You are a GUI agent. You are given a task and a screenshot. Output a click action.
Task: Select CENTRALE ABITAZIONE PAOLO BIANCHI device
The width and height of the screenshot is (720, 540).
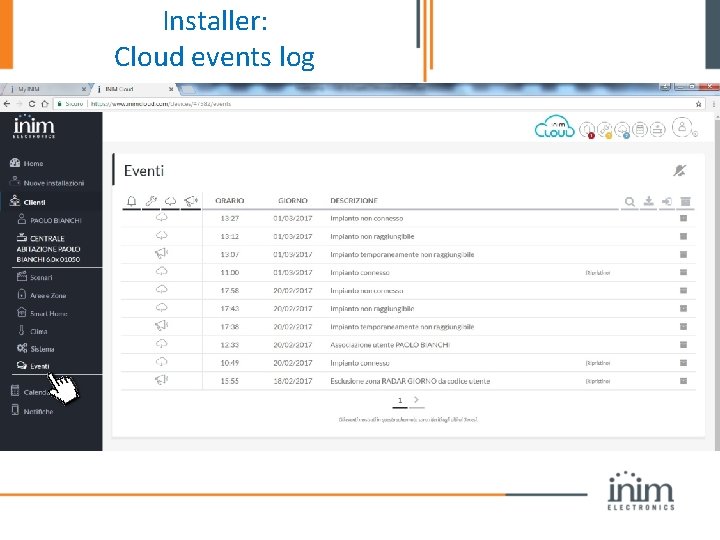(x=49, y=248)
